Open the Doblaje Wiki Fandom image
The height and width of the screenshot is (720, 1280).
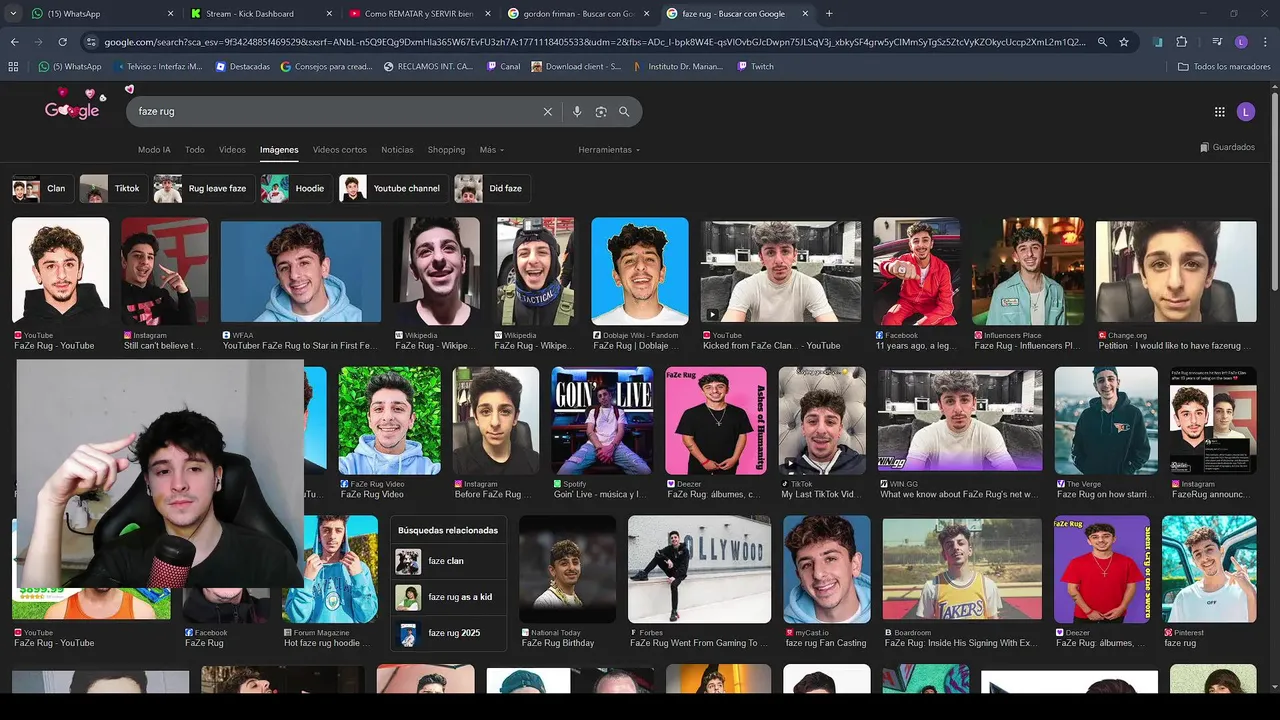[640, 271]
